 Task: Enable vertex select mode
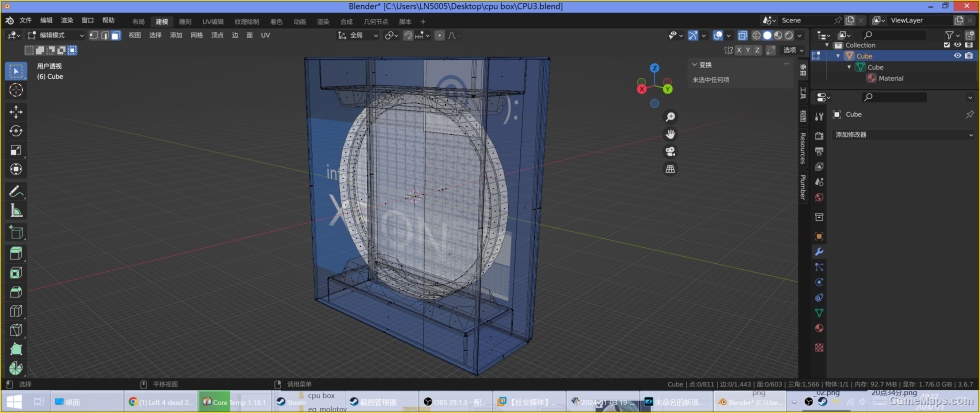tap(94, 36)
